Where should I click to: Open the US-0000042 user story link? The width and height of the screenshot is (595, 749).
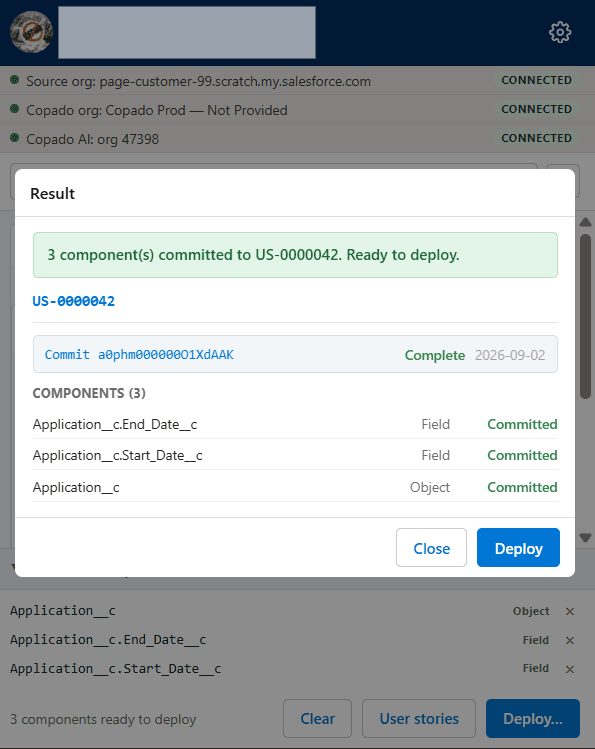click(74, 301)
